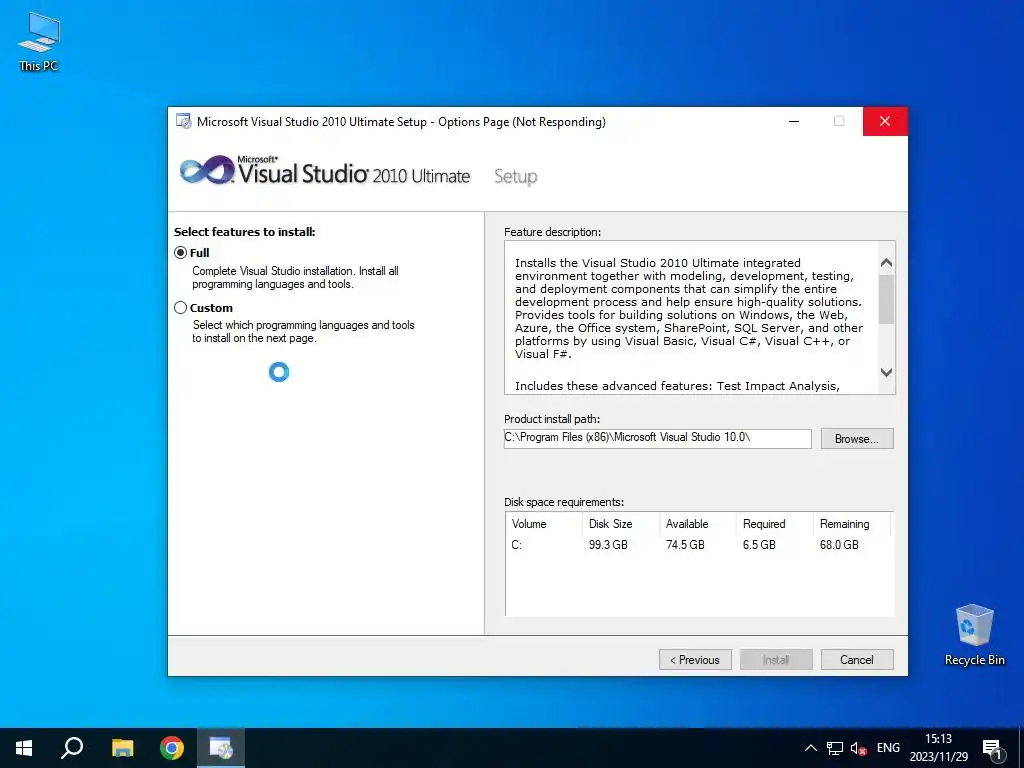
Task: Click the Remaining column header
Action: 852,524
